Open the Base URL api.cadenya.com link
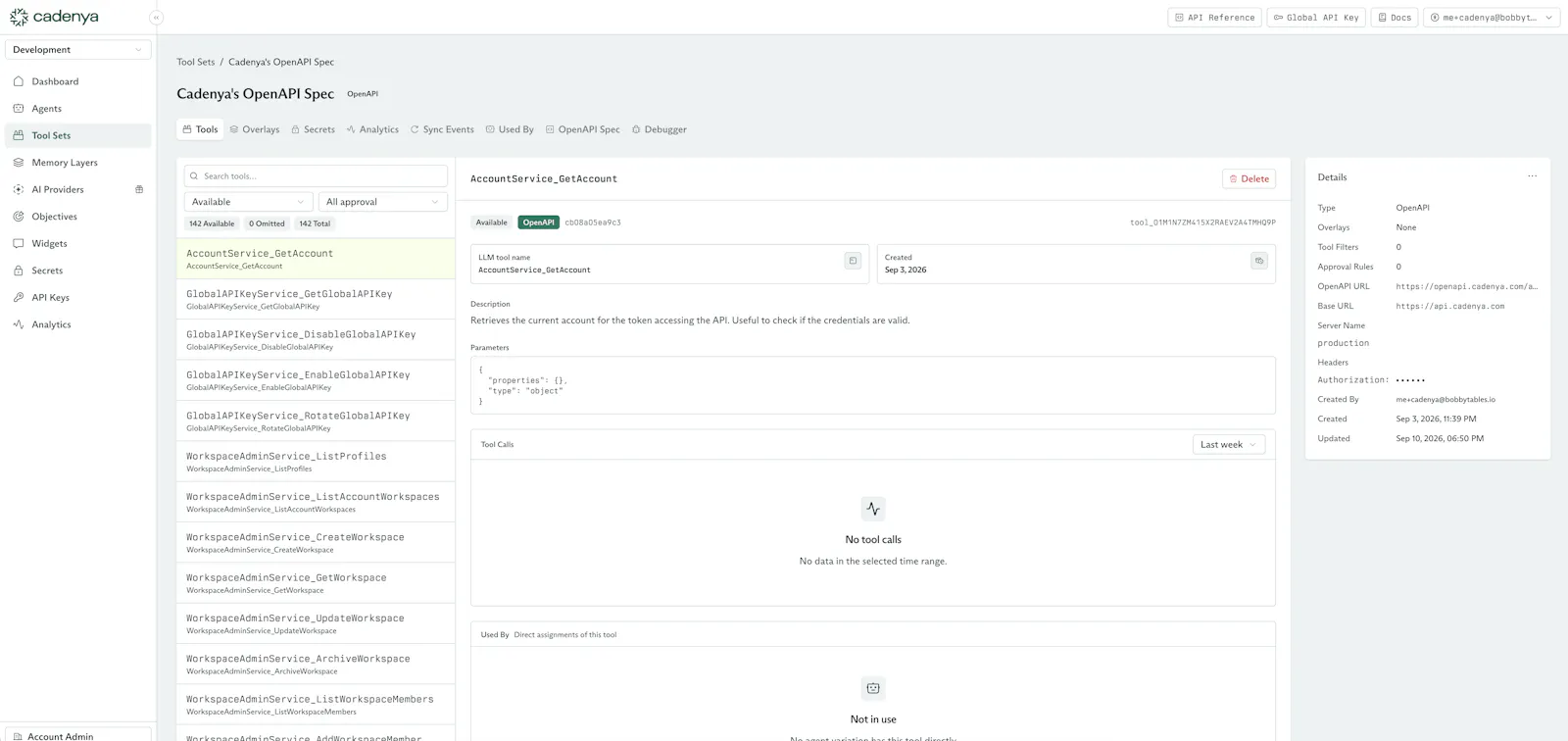This screenshot has height=741, width=1568. [x=1450, y=306]
